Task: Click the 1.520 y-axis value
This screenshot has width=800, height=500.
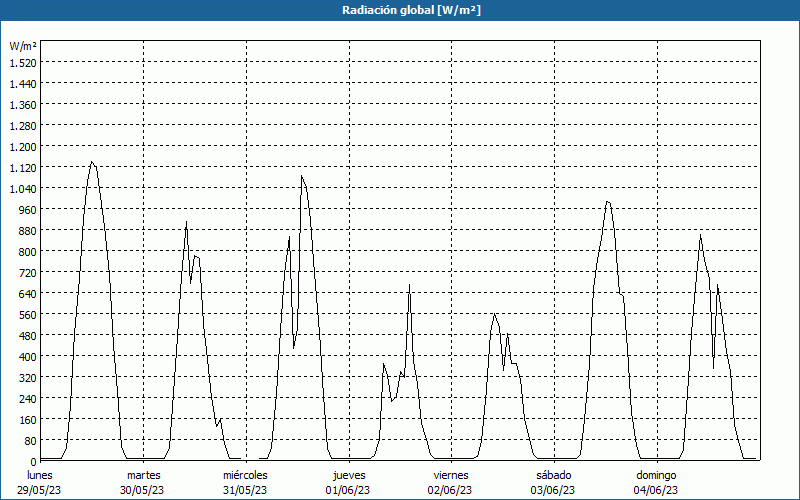Action: pos(23,62)
